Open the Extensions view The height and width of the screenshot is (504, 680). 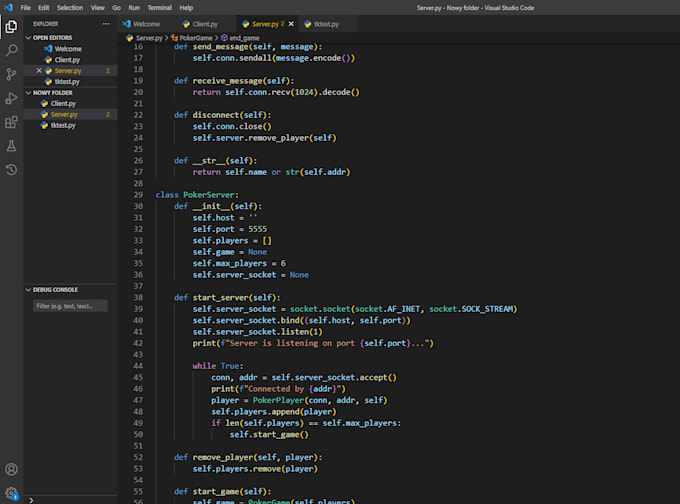click(x=11, y=122)
